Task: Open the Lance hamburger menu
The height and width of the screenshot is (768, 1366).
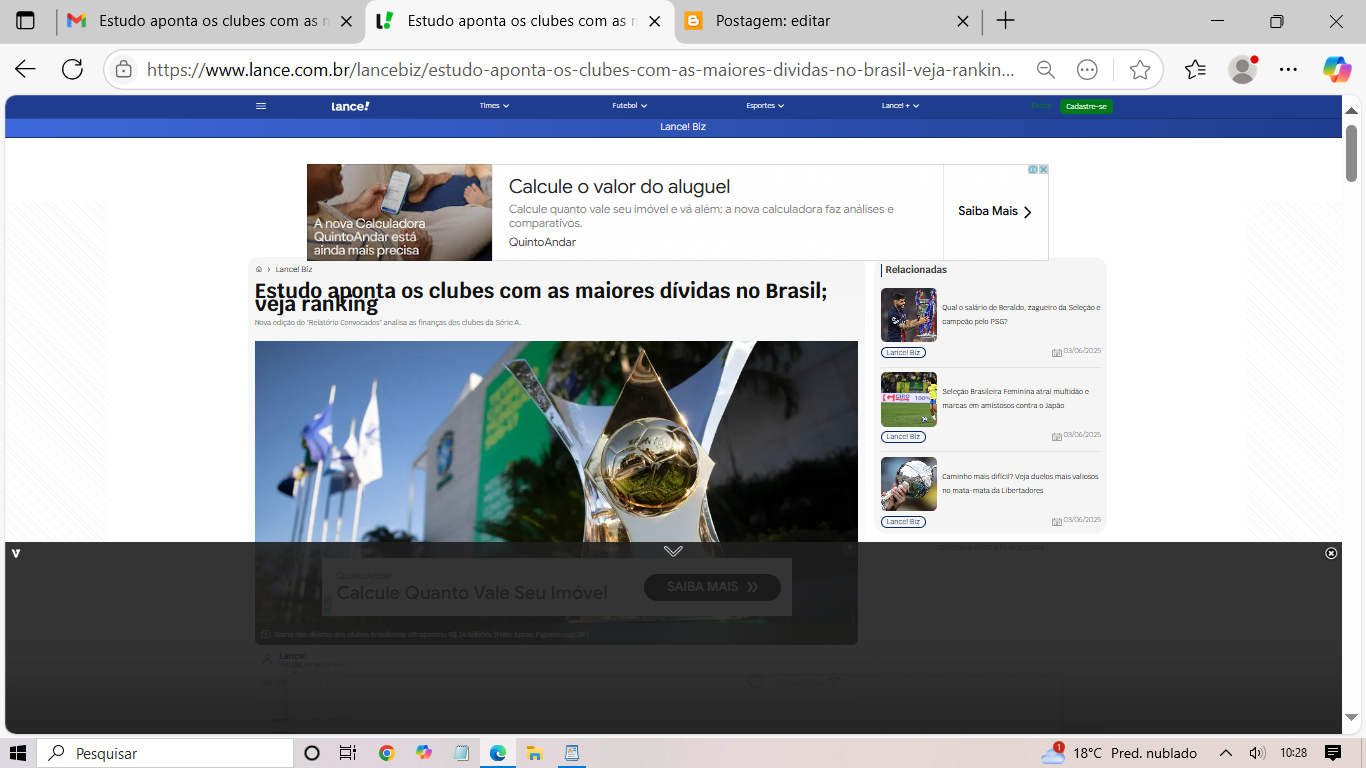Action: click(x=261, y=106)
